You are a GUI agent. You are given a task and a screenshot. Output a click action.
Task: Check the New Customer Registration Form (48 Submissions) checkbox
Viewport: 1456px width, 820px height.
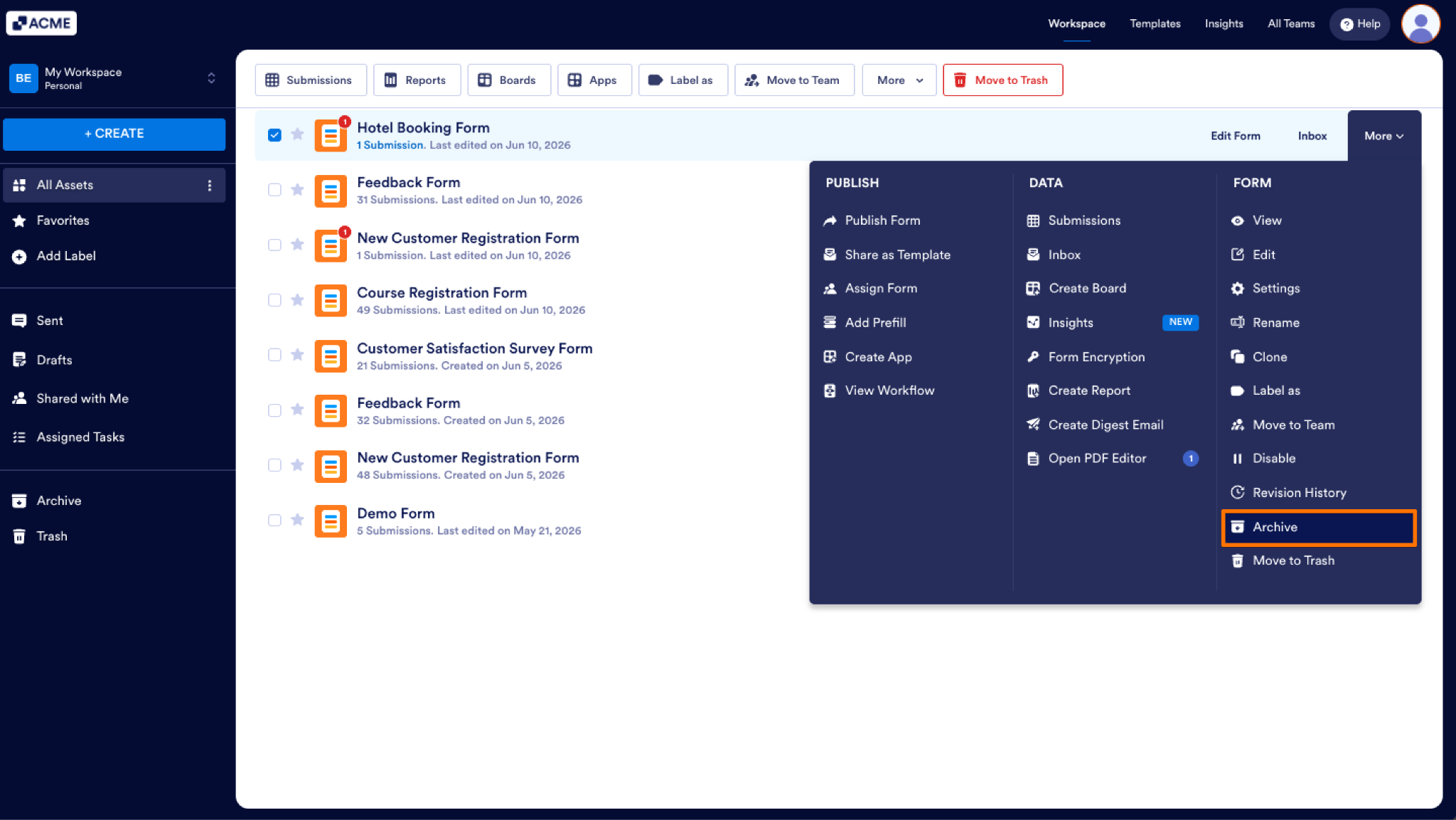[274, 465]
